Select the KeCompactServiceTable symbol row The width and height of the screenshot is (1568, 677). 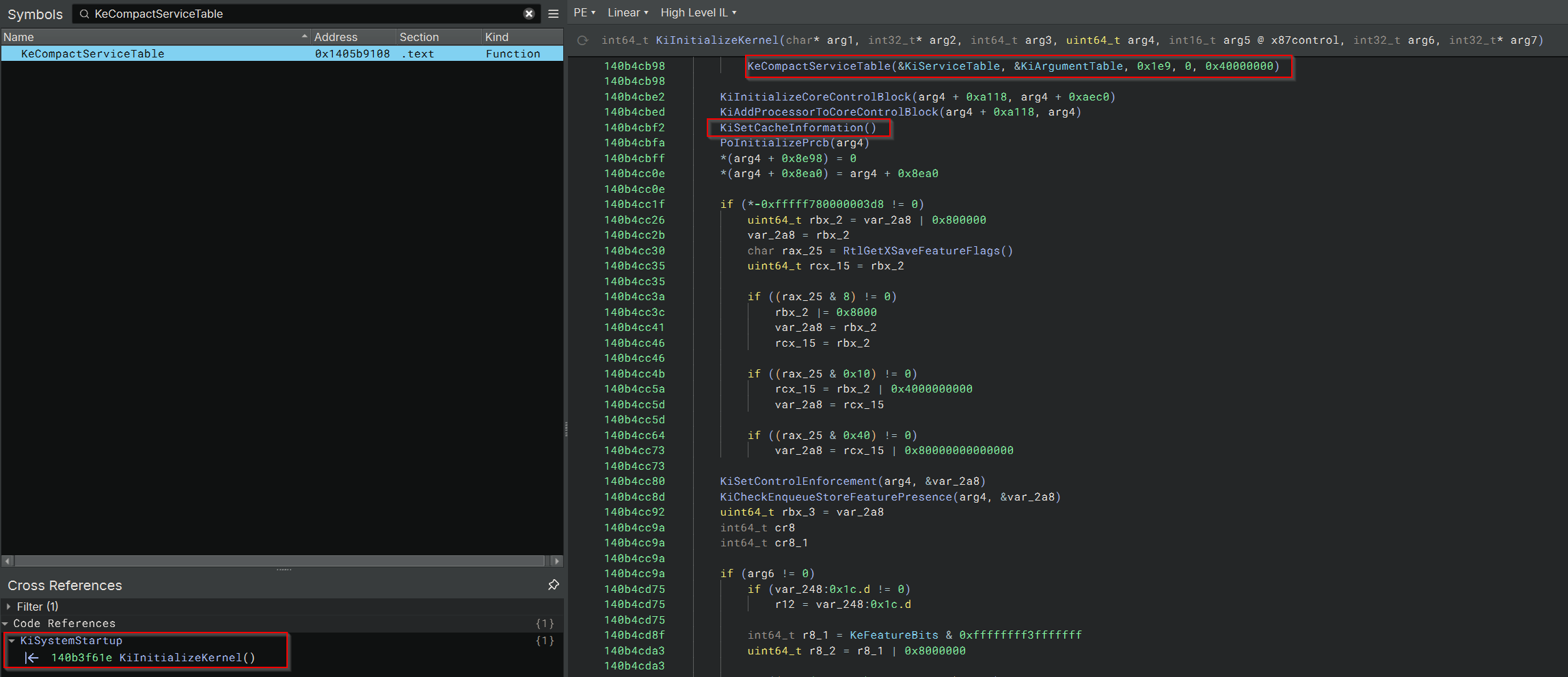point(282,53)
